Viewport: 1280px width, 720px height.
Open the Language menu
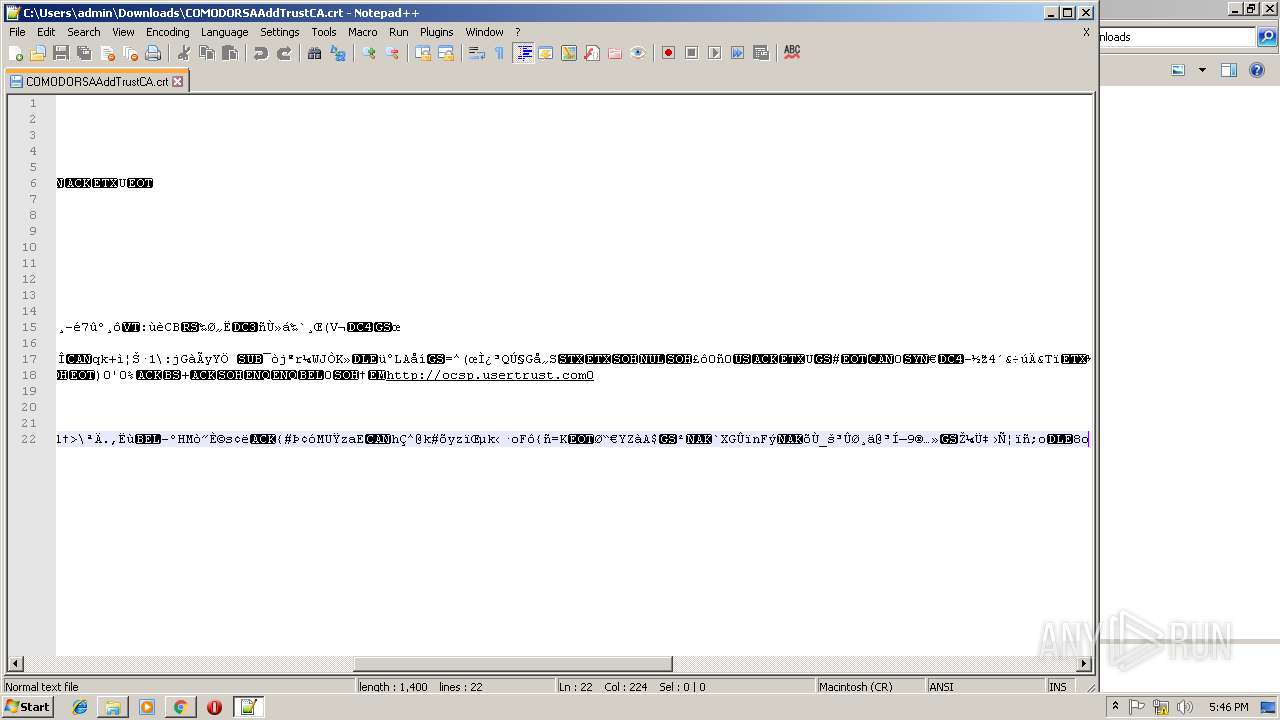tap(224, 32)
